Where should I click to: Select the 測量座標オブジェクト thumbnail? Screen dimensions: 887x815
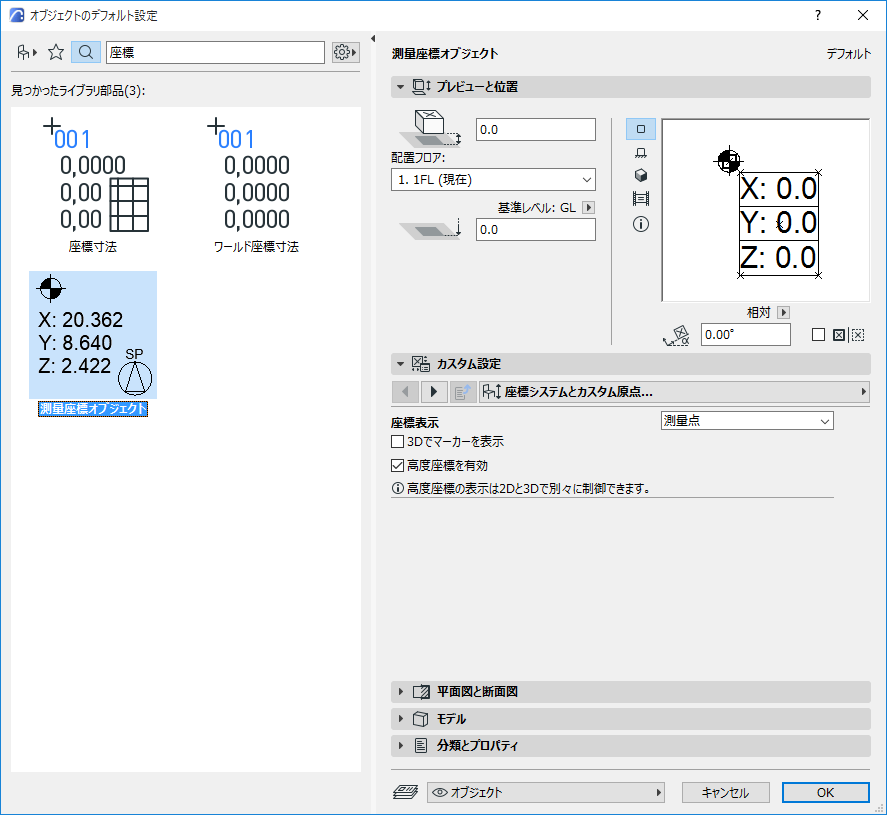[92, 335]
